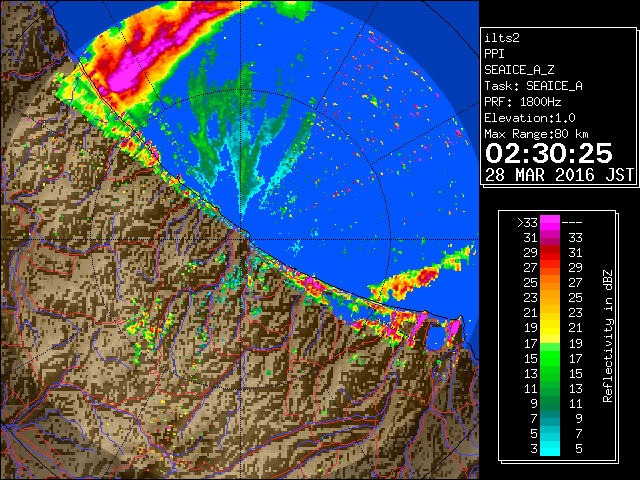Image resolution: width=640 pixels, height=480 pixels.
Task: Click the 'Elevation:1.0' text
Action: coord(530,118)
